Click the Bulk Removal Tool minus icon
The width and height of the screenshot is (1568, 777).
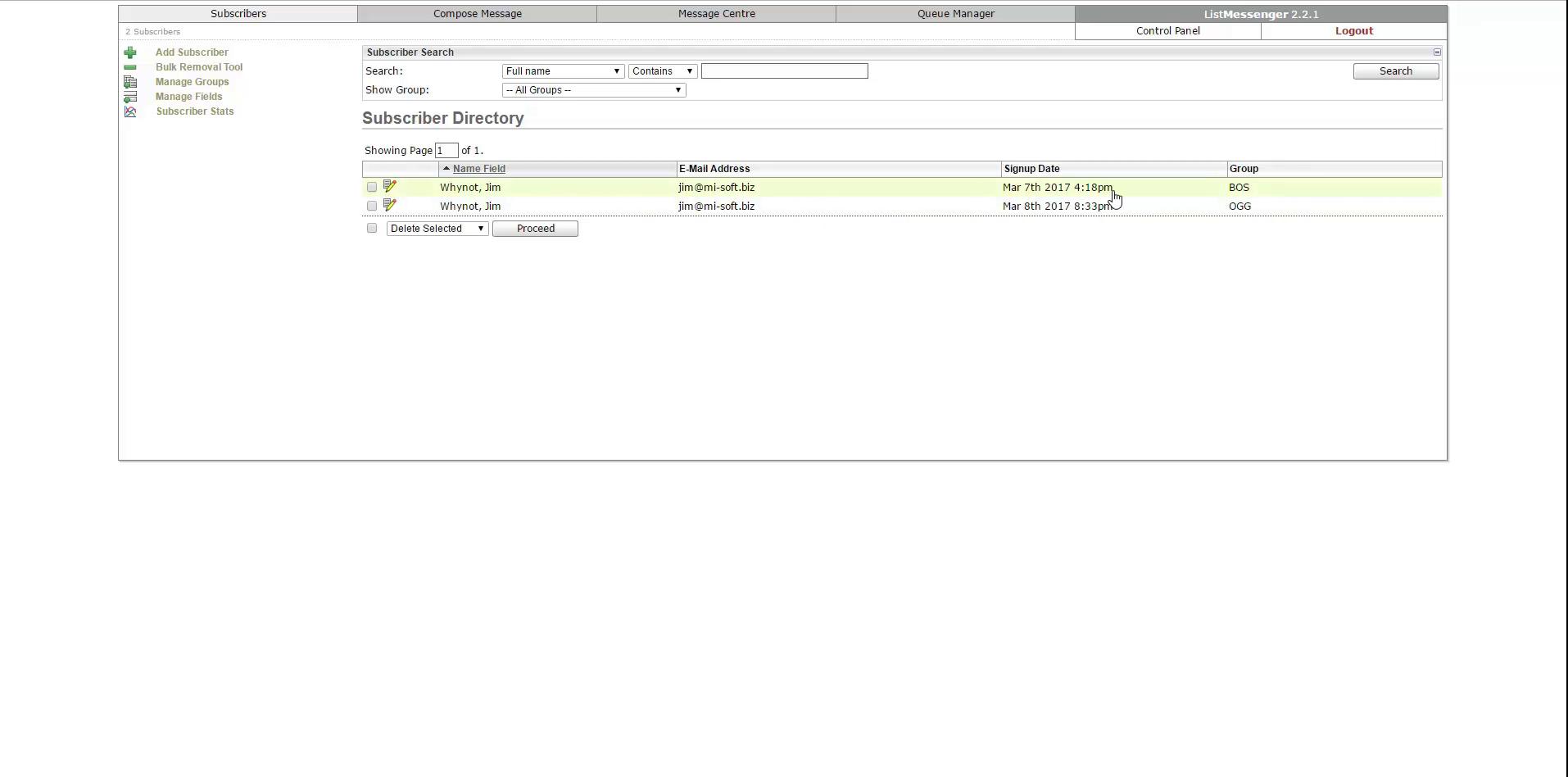point(130,67)
